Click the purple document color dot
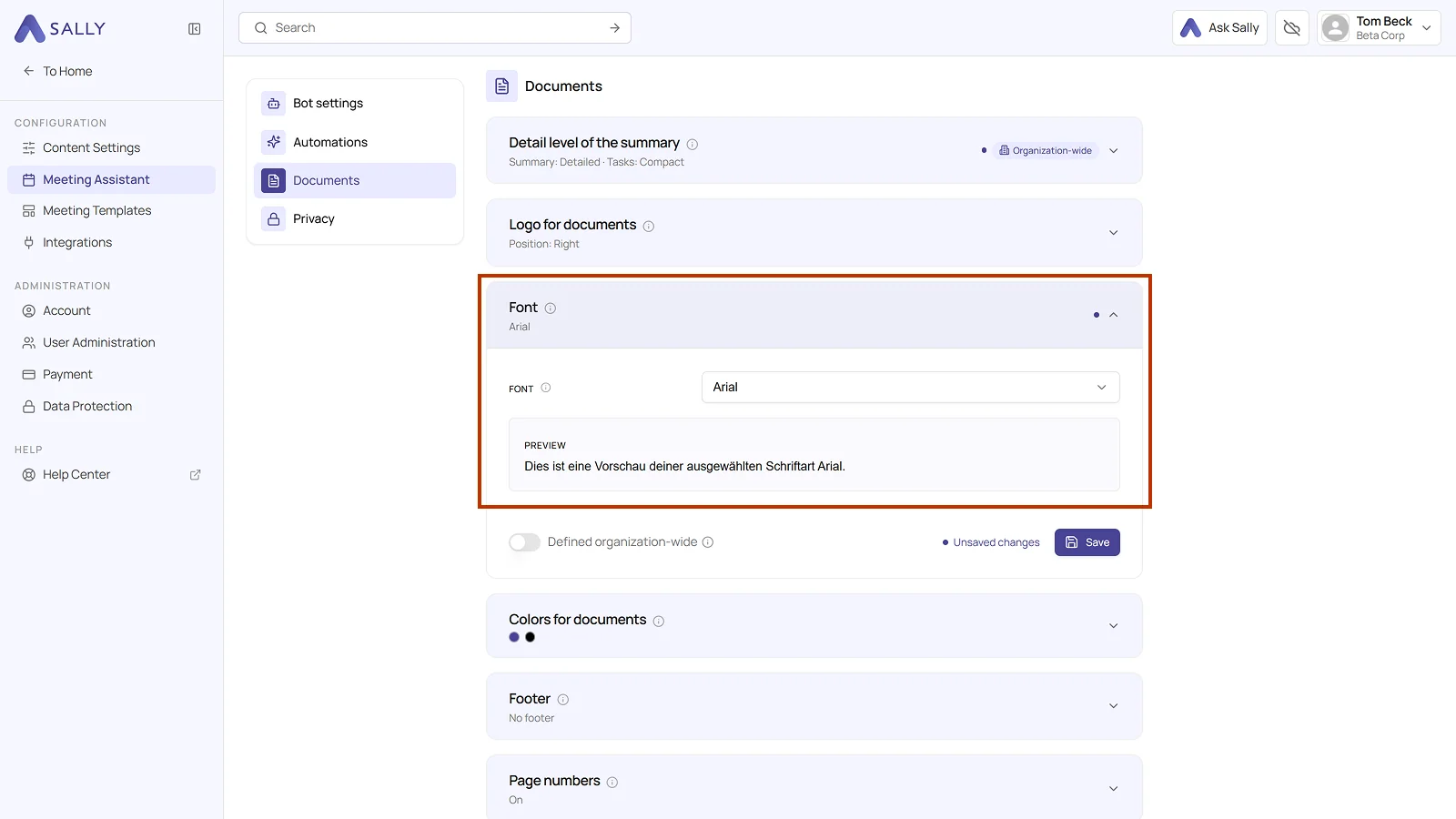The image size is (1456, 819). pos(514,637)
